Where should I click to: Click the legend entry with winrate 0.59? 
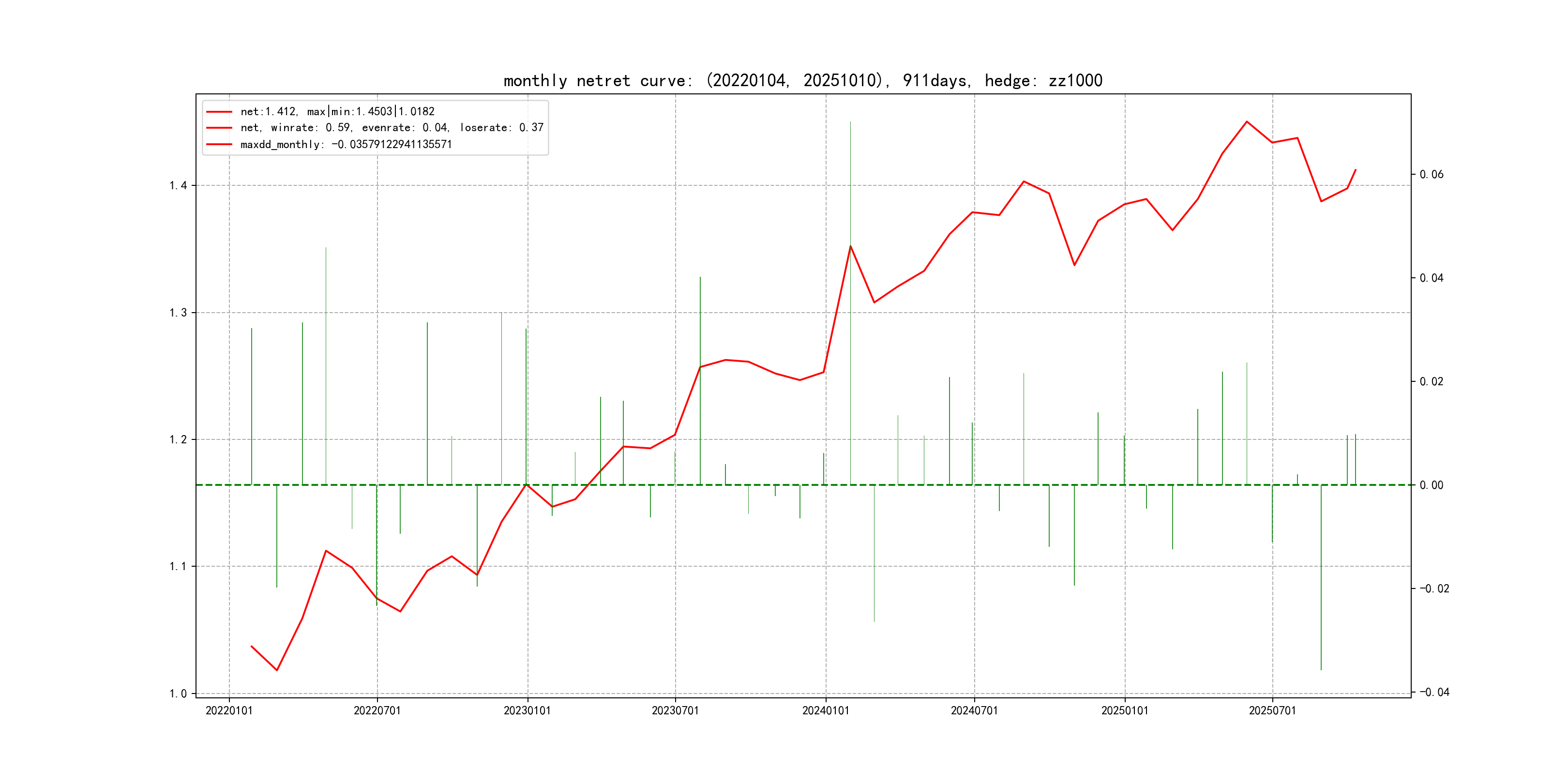(392, 128)
